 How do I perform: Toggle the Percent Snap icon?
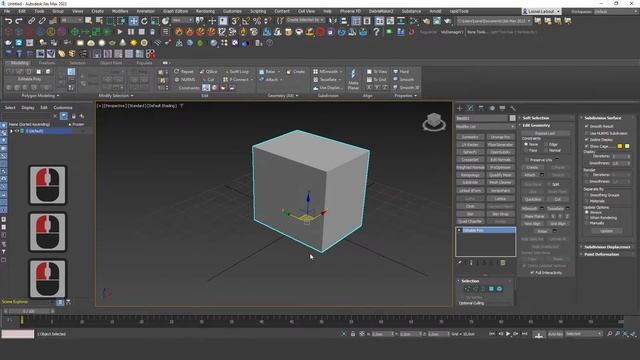tap(257, 21)
